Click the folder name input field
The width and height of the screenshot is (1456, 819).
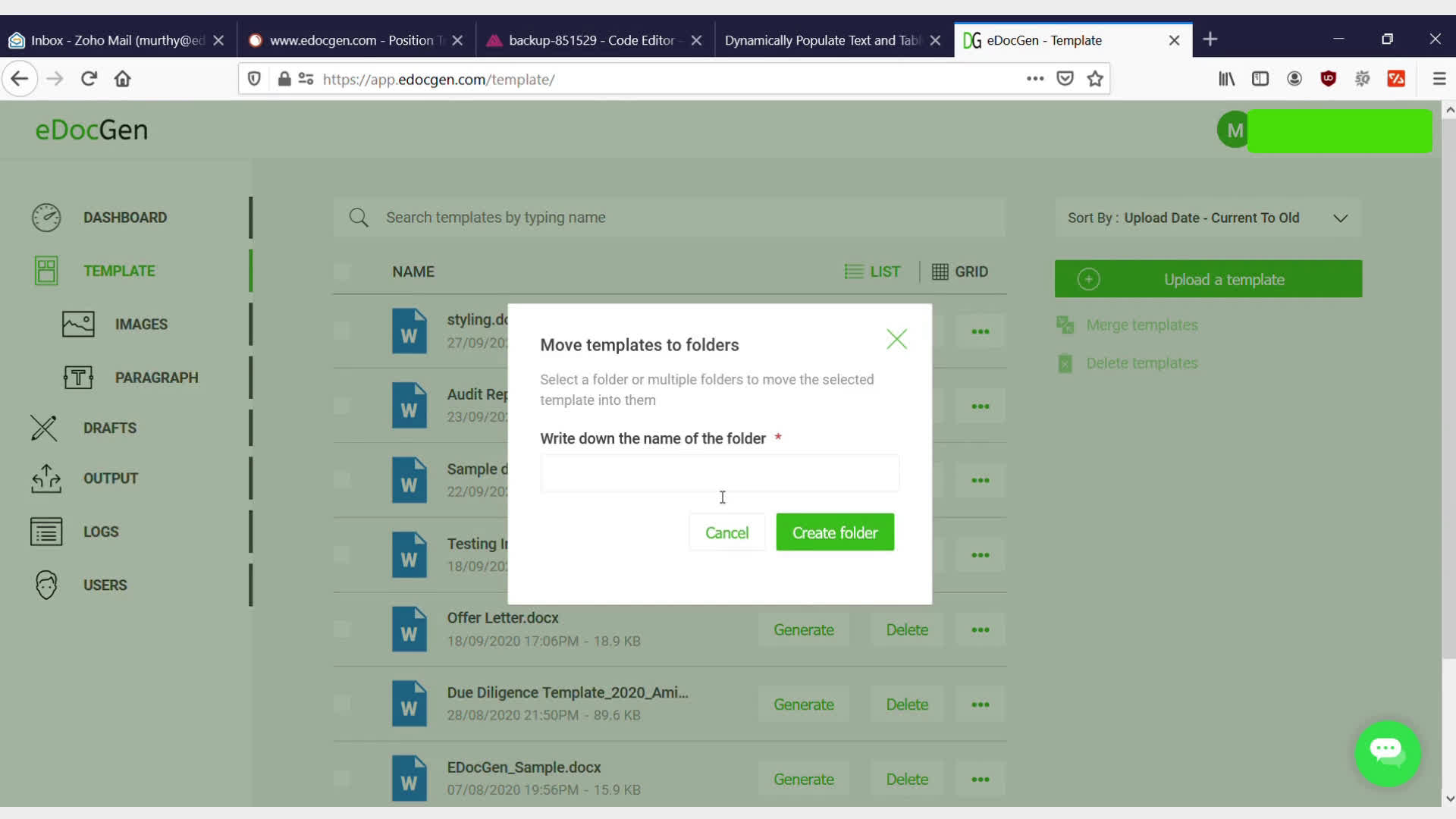point(719,473)
